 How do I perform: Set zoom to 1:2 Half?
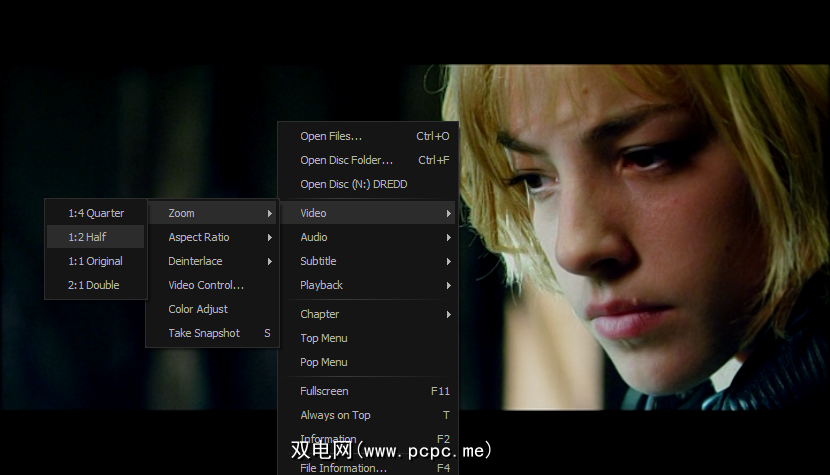(x=96, y=237)
